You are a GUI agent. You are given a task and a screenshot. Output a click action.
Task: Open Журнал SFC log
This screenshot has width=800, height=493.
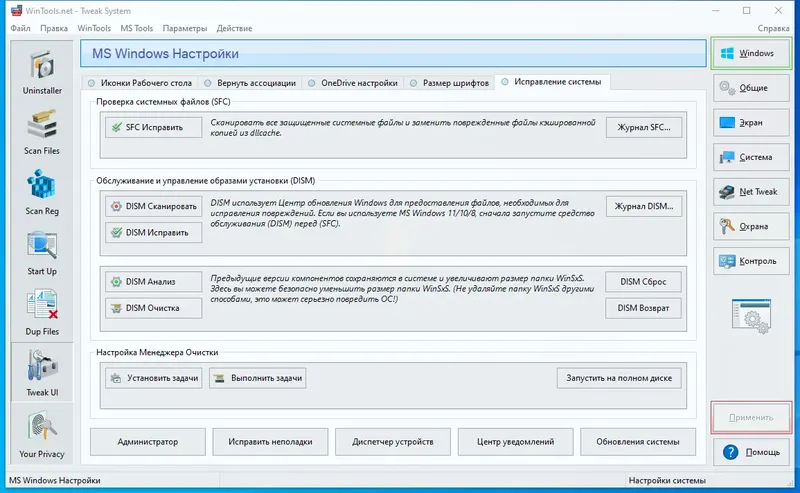point(644,128)
